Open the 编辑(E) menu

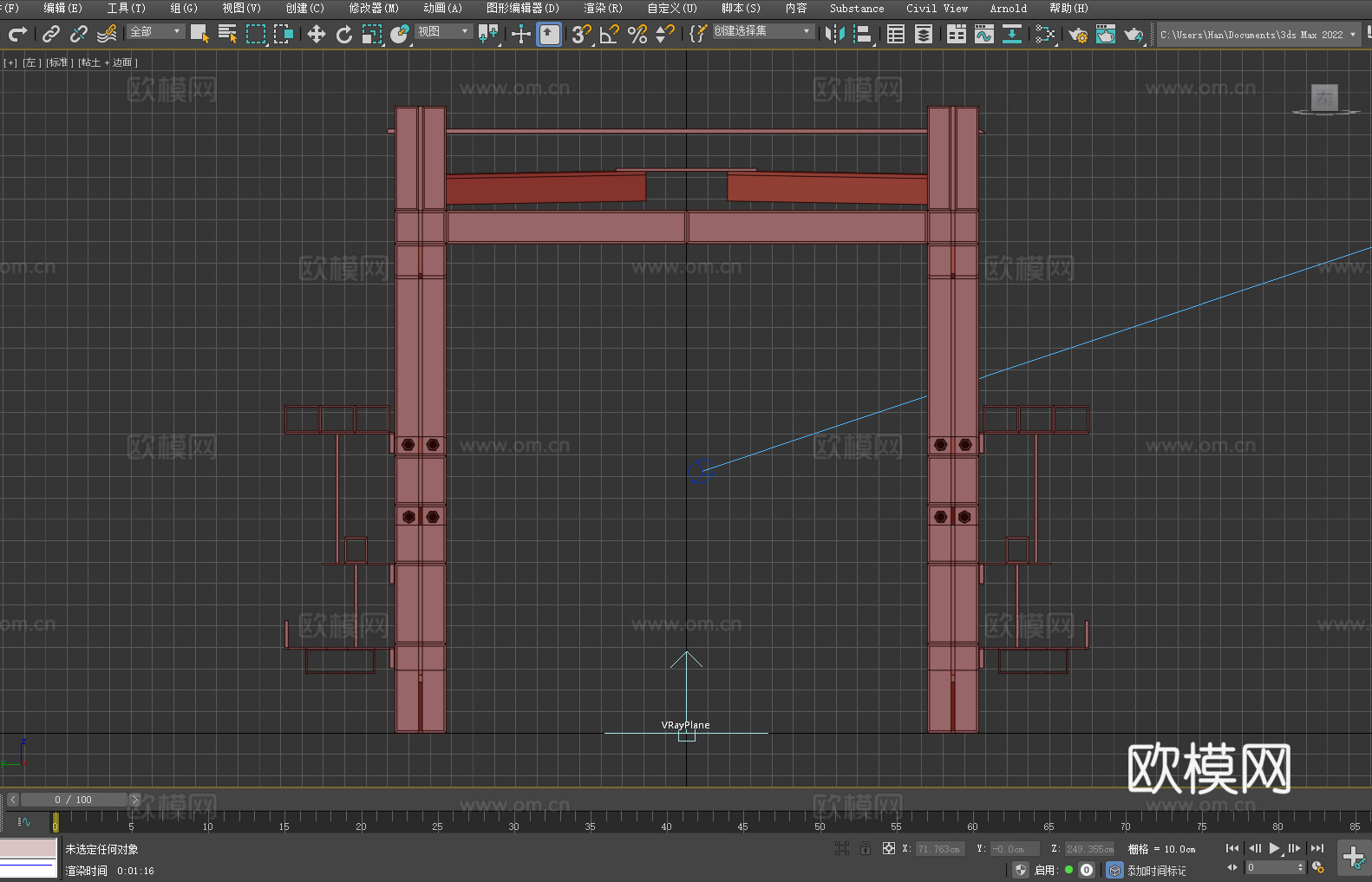pos(62,8)
